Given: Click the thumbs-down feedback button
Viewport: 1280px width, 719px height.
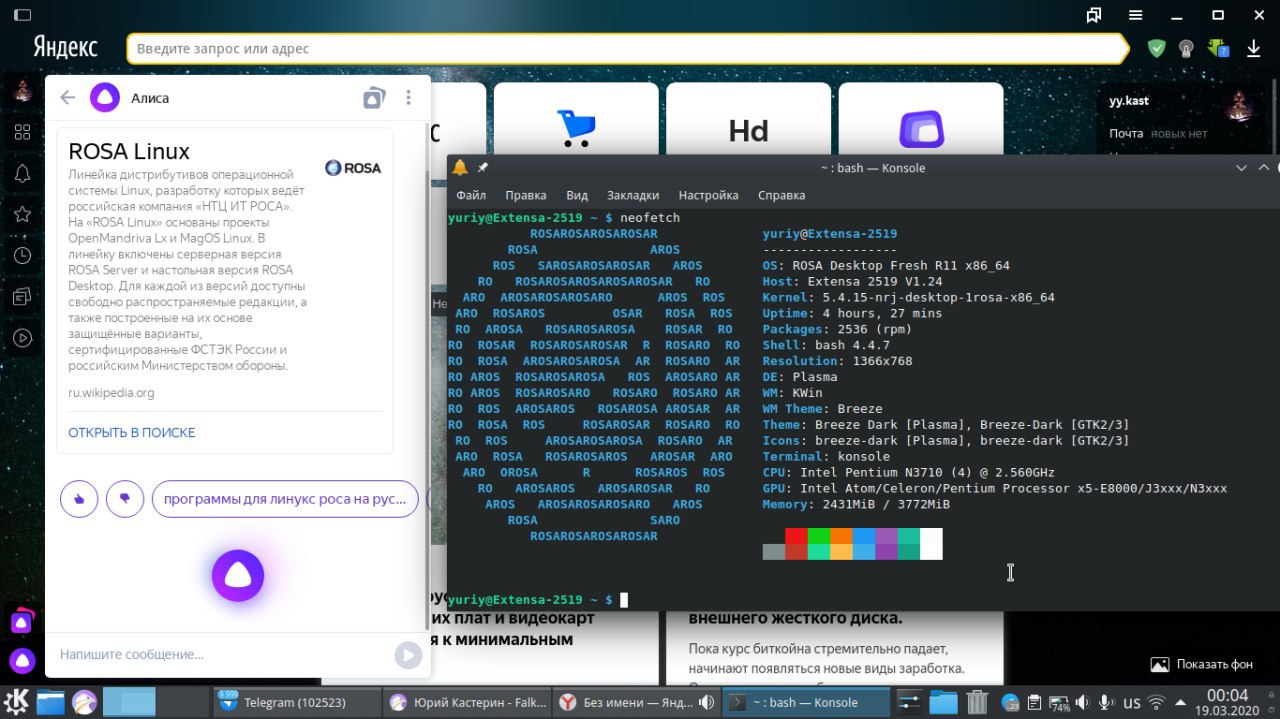Looking at the screenshot, I should tap(125, 498).
